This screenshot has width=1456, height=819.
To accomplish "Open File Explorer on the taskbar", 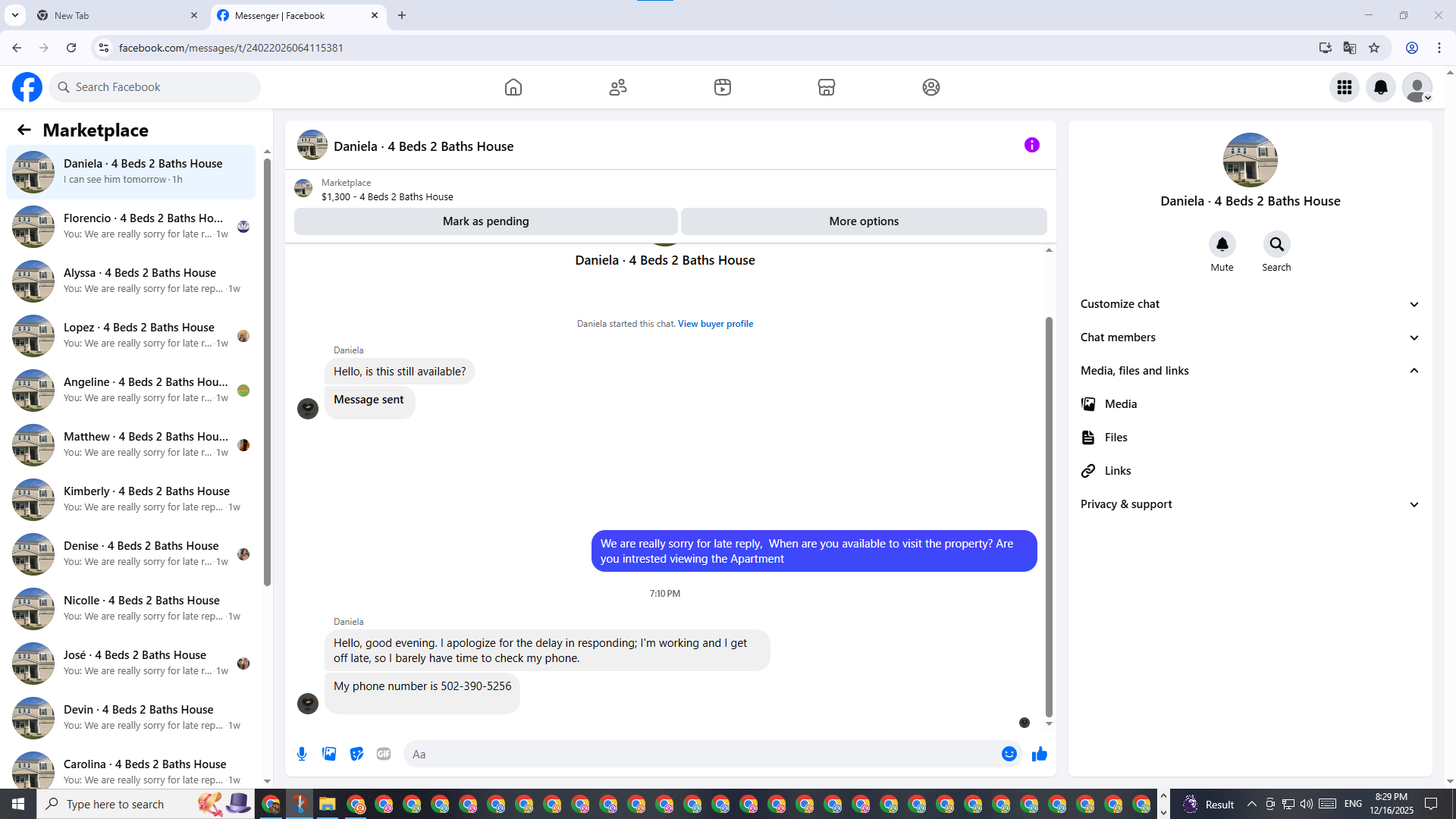I will (x=327, y=804).
